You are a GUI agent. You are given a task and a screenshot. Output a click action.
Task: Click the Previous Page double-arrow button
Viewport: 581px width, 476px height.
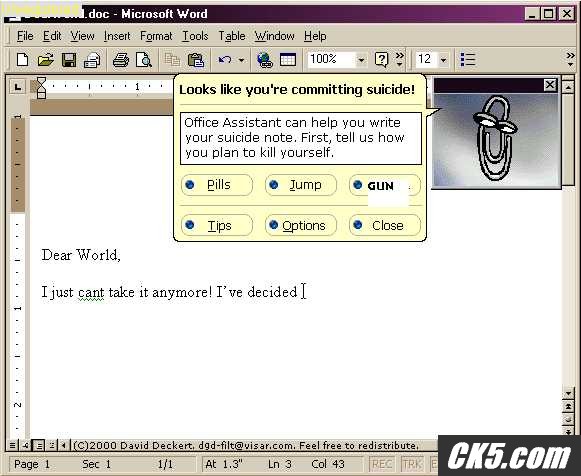(x=568, y=407)
